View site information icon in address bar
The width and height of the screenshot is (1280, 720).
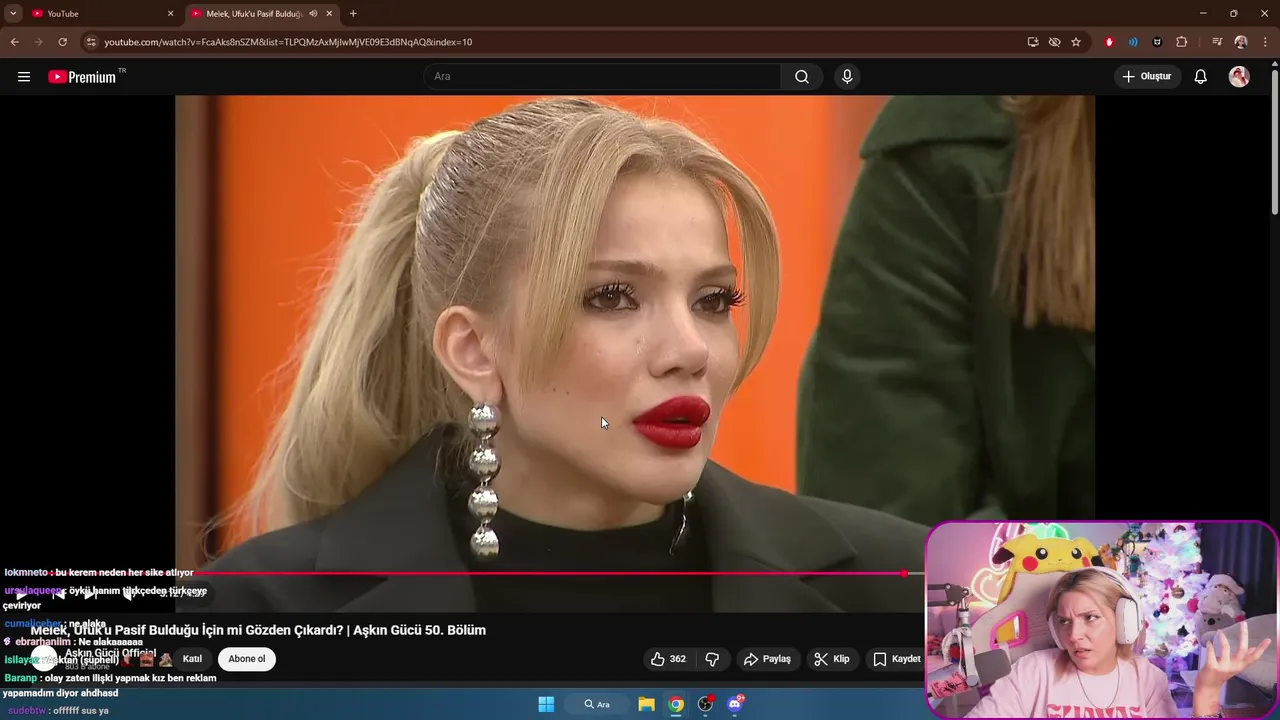91,42
